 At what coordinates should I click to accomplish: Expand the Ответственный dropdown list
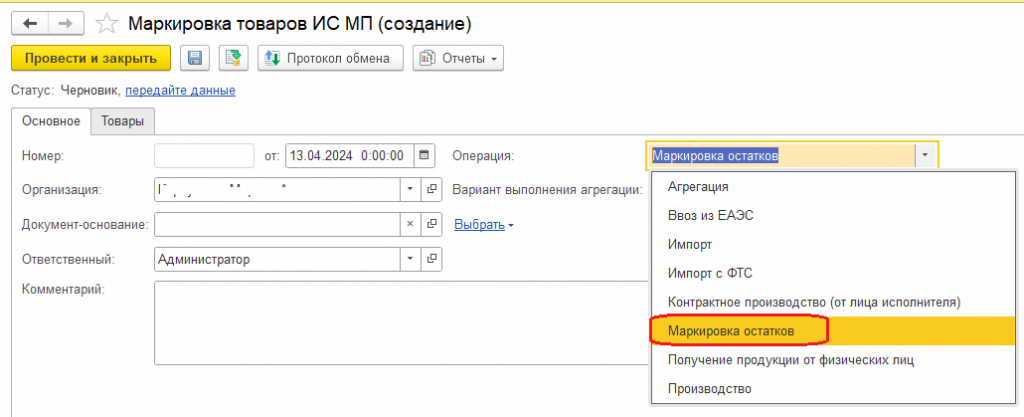pos(410,259)
